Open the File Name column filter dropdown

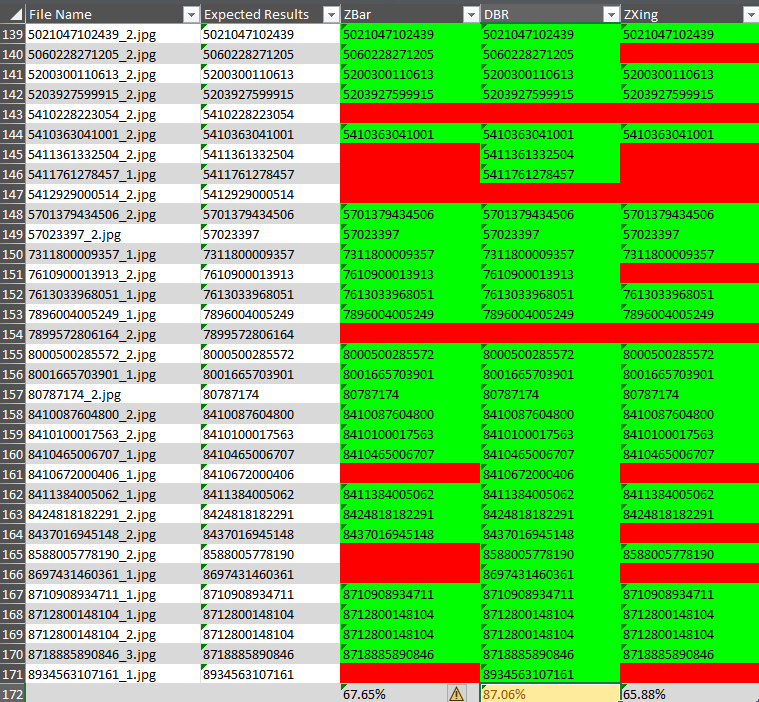(x=190, y=14)
